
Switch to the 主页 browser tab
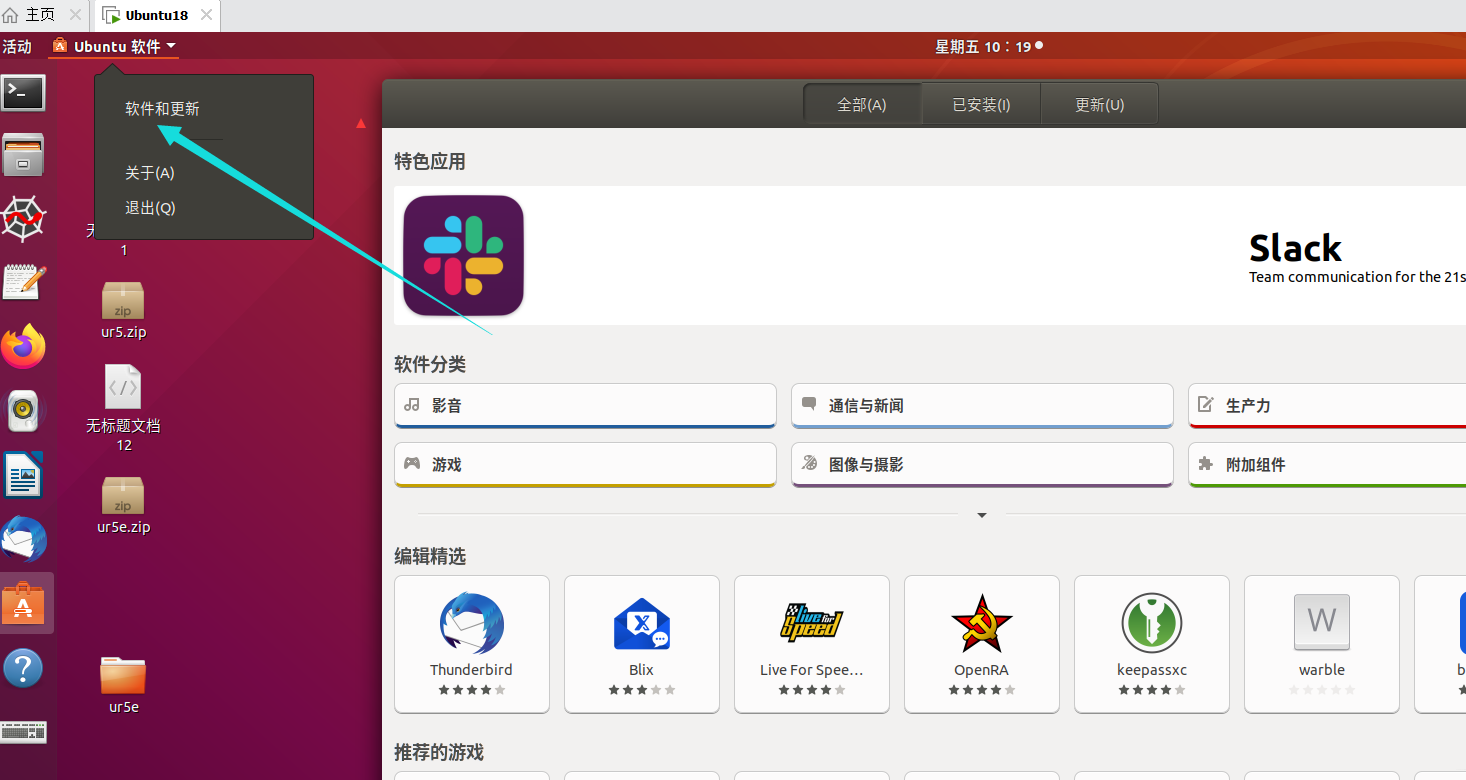pyautogui.click(x=40, y=14)
